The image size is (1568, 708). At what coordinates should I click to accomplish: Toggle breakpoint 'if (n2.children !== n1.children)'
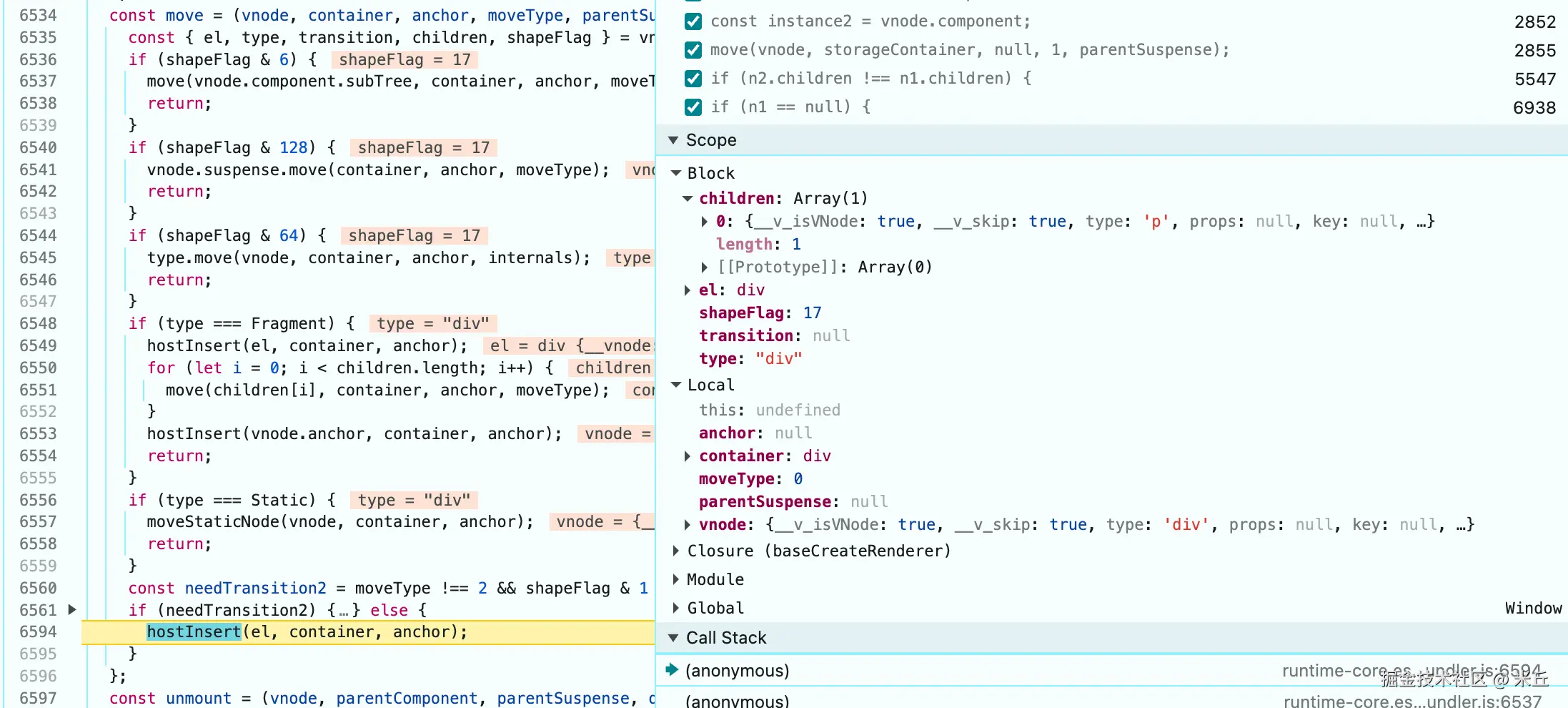(693, 79)
